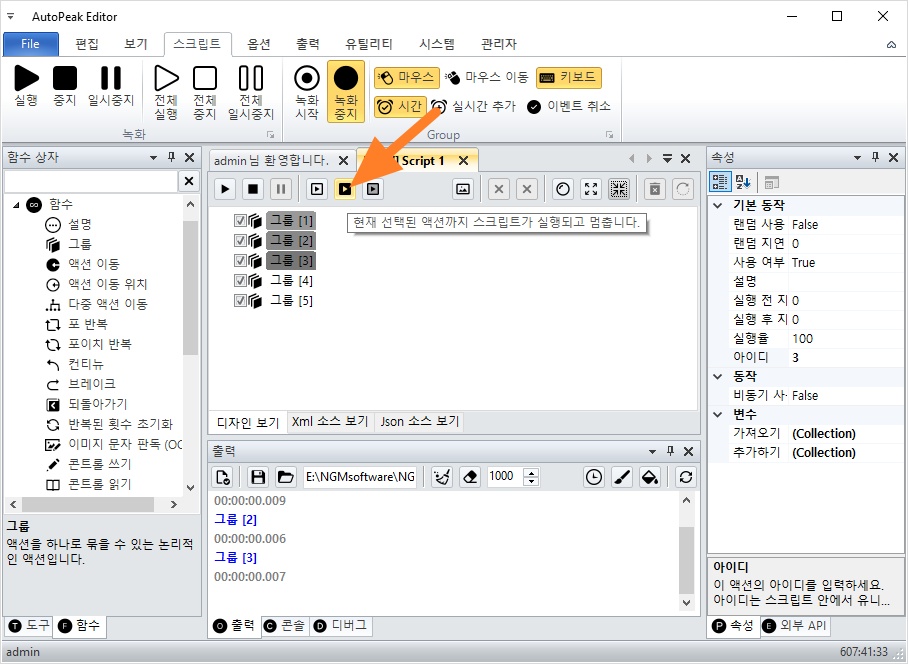Click image capture icon in script toolbar

463,189
